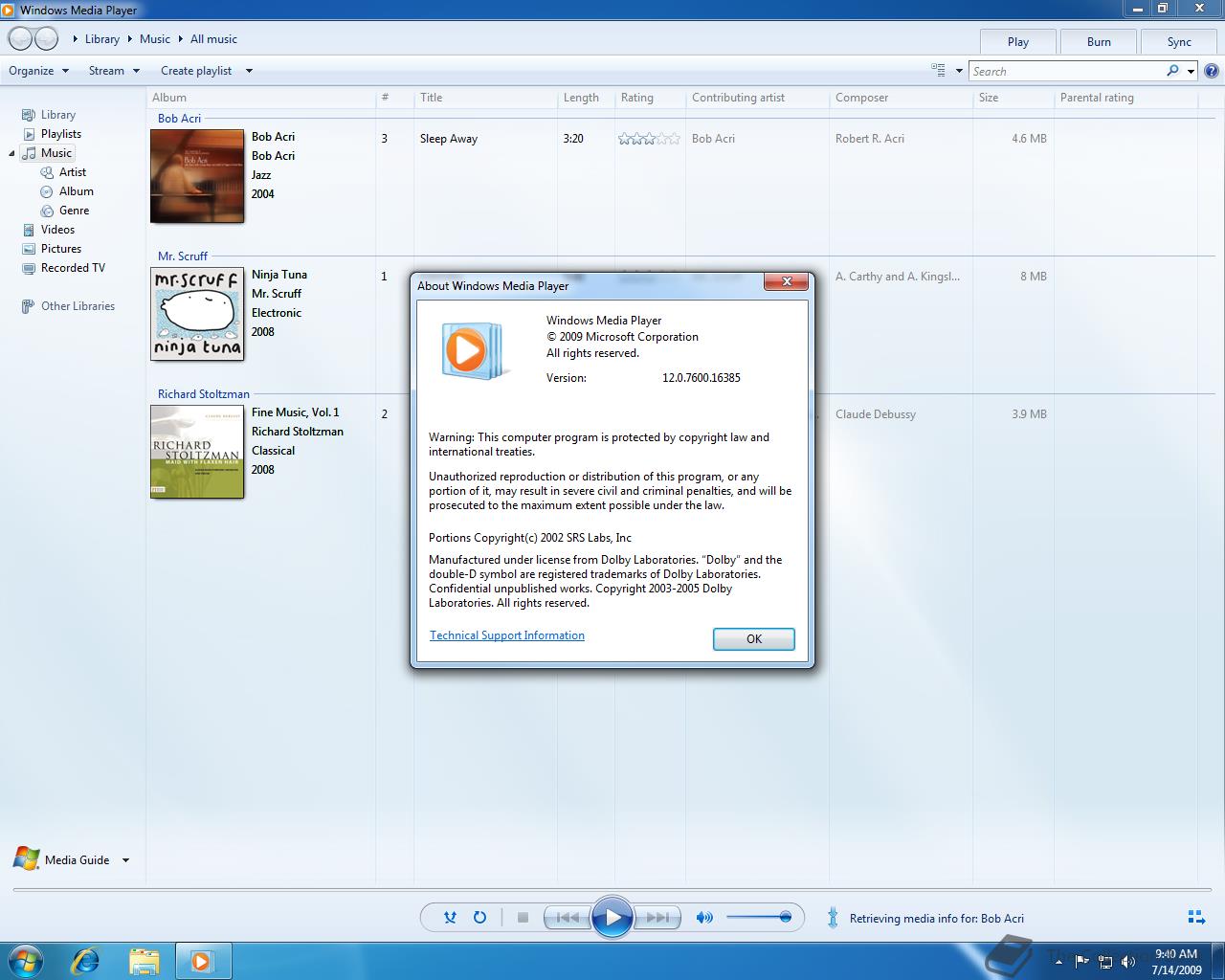
Task: Click the View options icon
Action: click(x=939, y=71)
